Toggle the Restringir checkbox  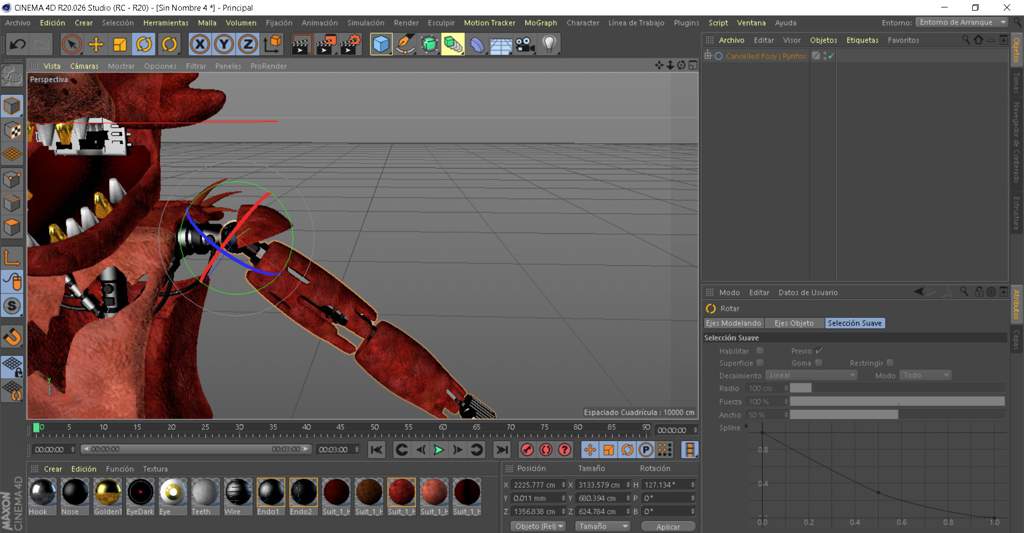890,363
